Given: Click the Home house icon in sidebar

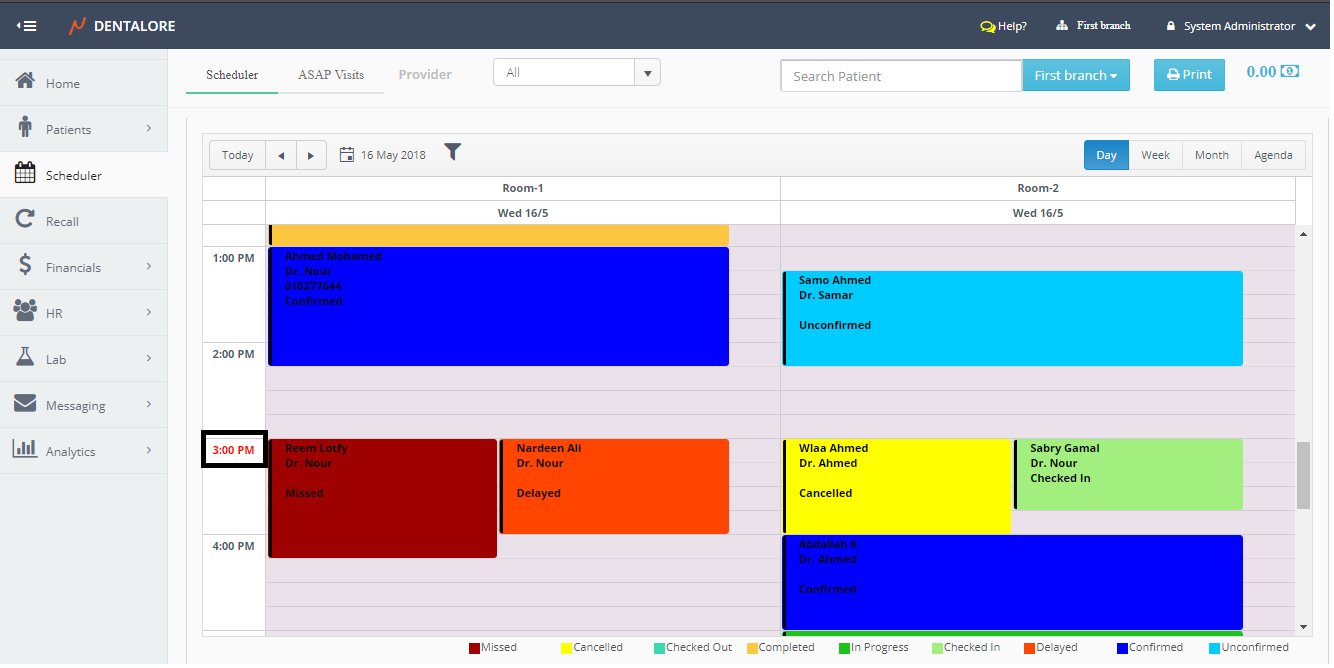Looking at the screenshot, I should coord(26,82).
